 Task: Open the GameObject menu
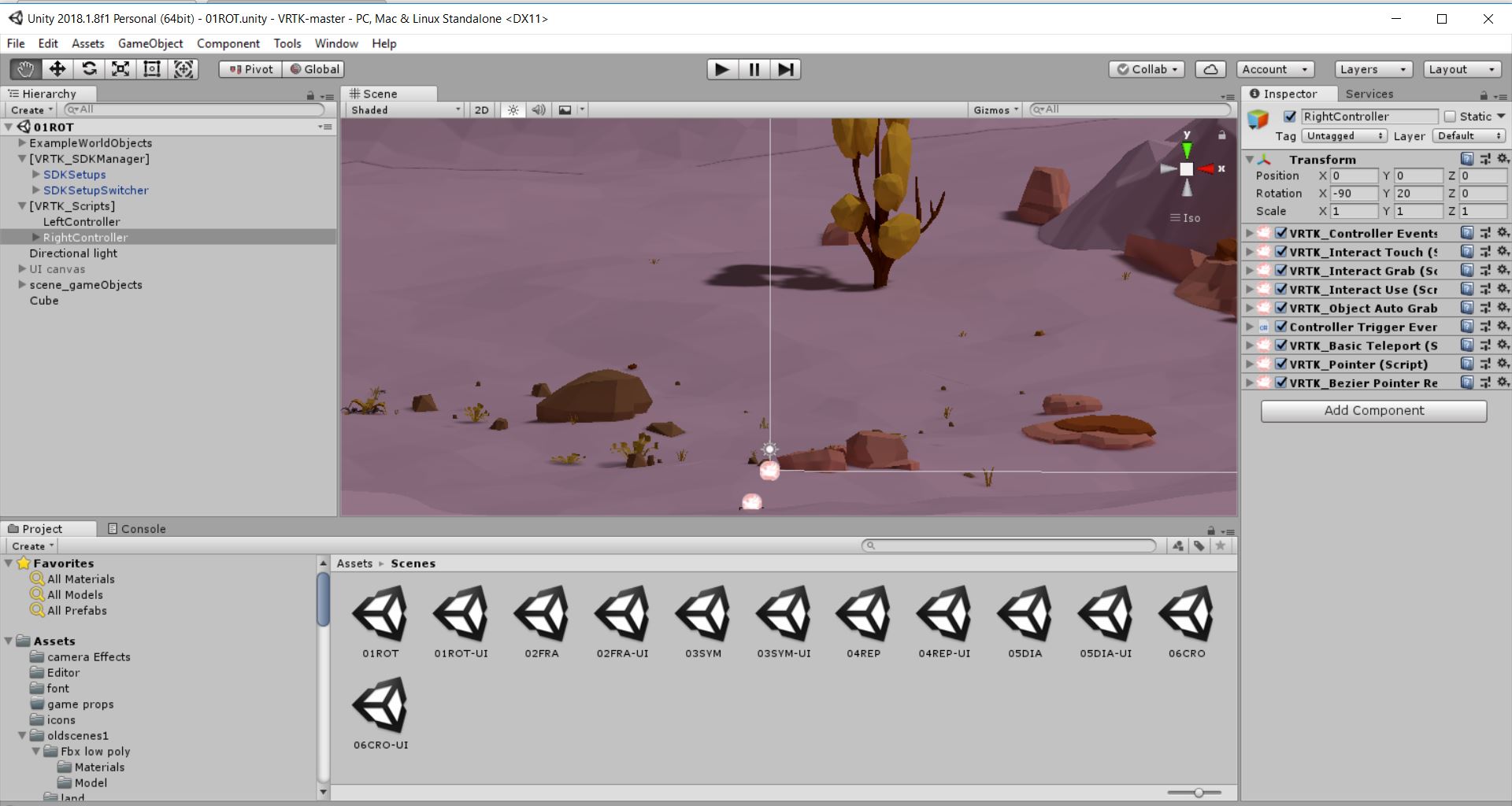(x=150, y=44)
